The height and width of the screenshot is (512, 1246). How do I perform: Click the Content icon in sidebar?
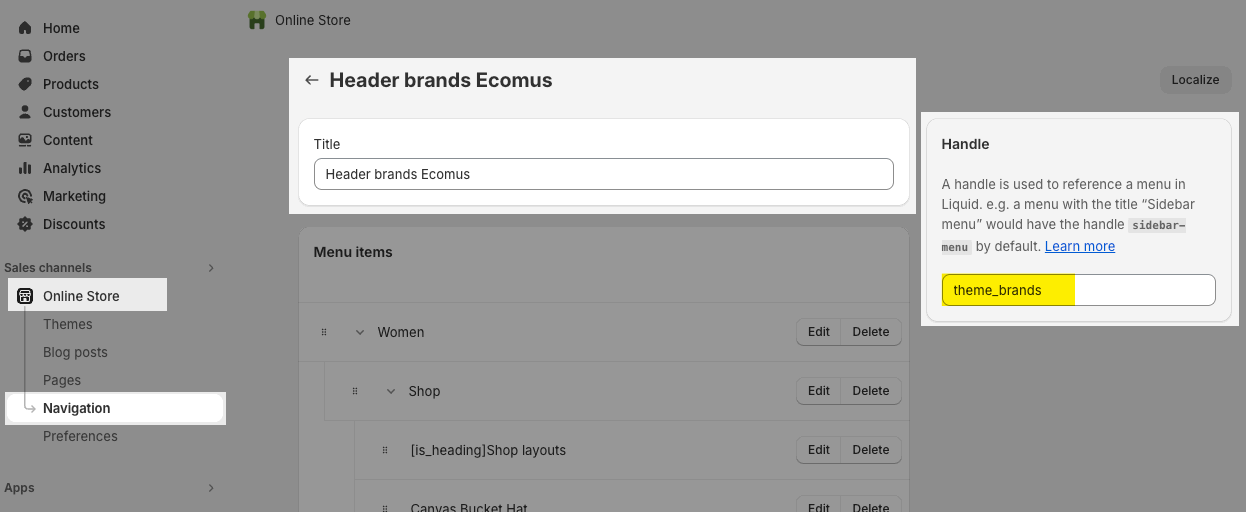tap(25, 140)
